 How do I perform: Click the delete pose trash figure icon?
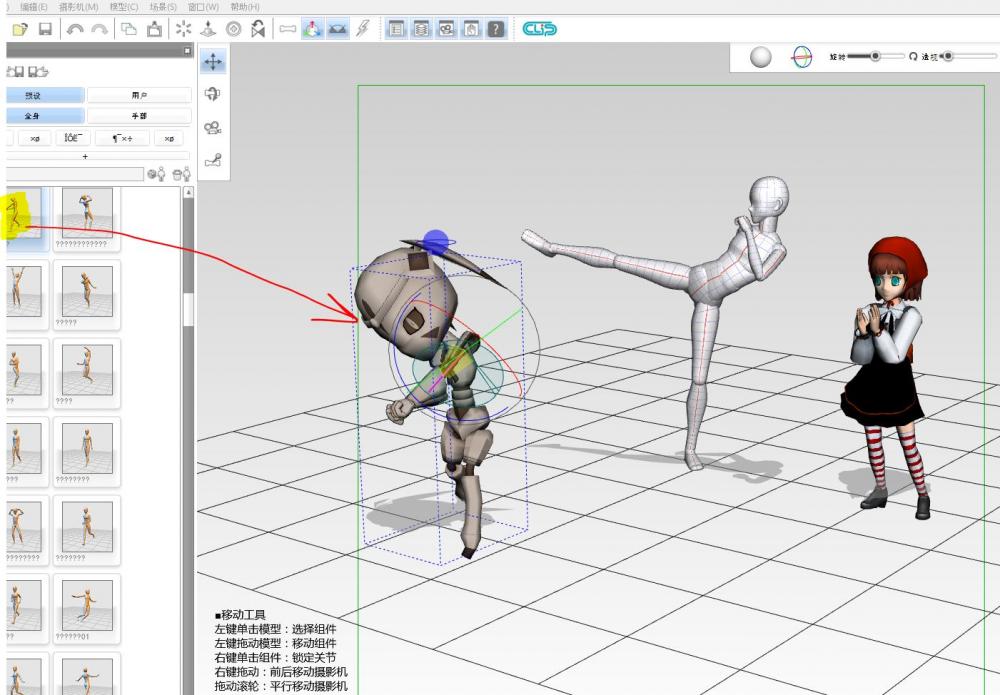(x=182, y=173)
